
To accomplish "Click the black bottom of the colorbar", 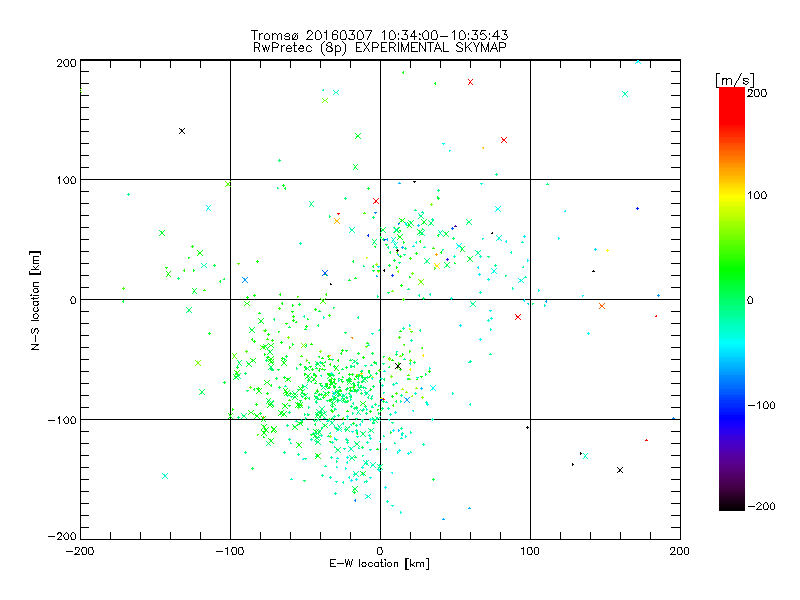I will pos(732,504).
